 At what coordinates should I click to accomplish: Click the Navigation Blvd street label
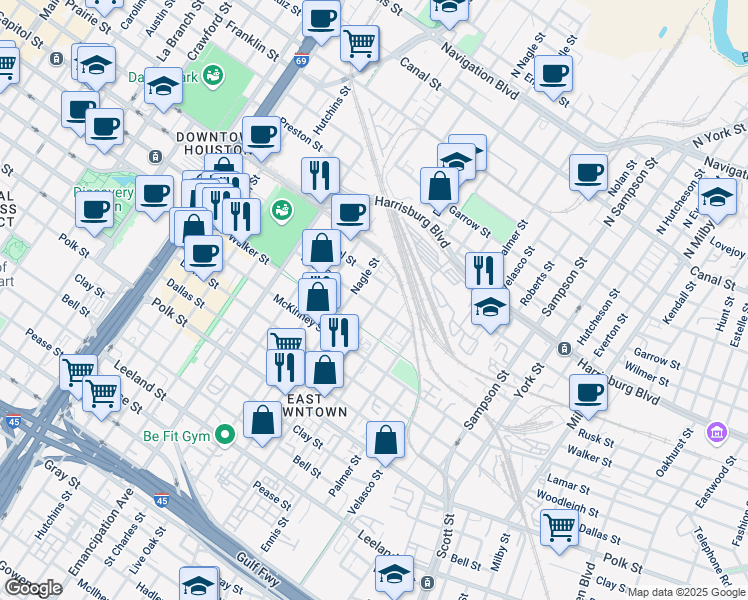(x=479, y=71)
